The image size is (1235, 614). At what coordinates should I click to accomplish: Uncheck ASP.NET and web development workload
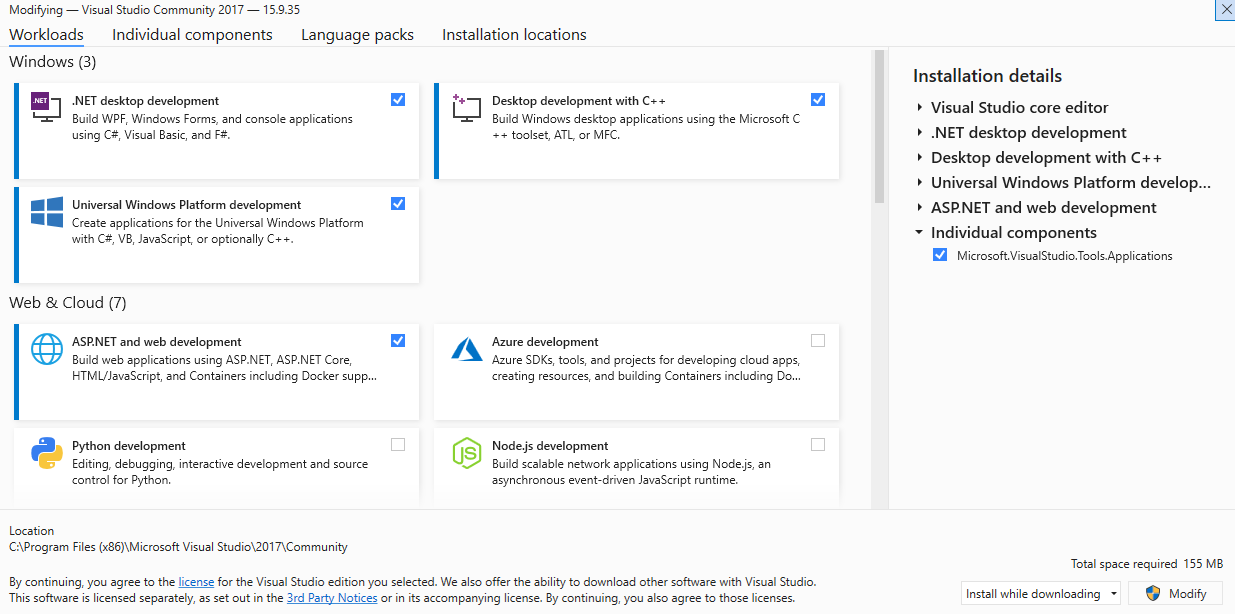coord(398,340)
